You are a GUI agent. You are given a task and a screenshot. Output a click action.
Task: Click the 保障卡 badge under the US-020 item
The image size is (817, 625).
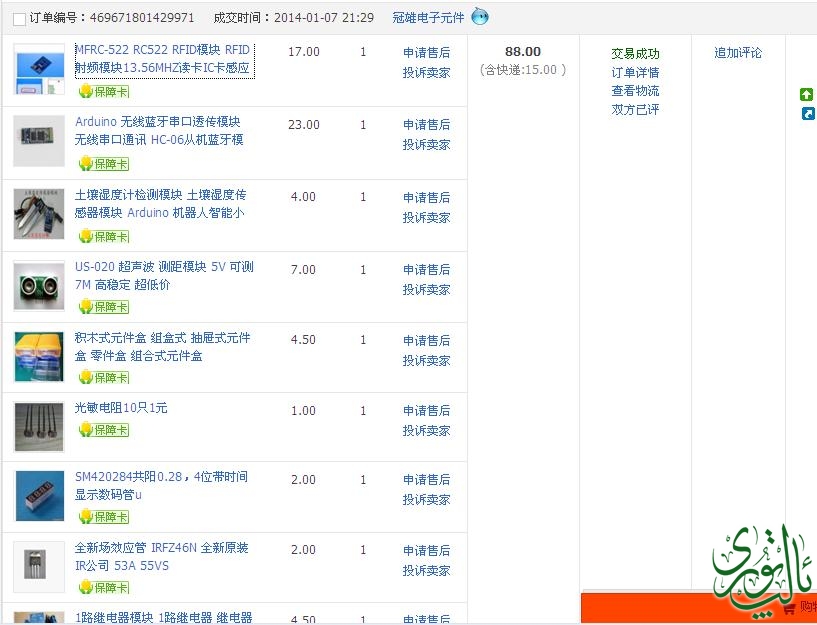[104, 306]
